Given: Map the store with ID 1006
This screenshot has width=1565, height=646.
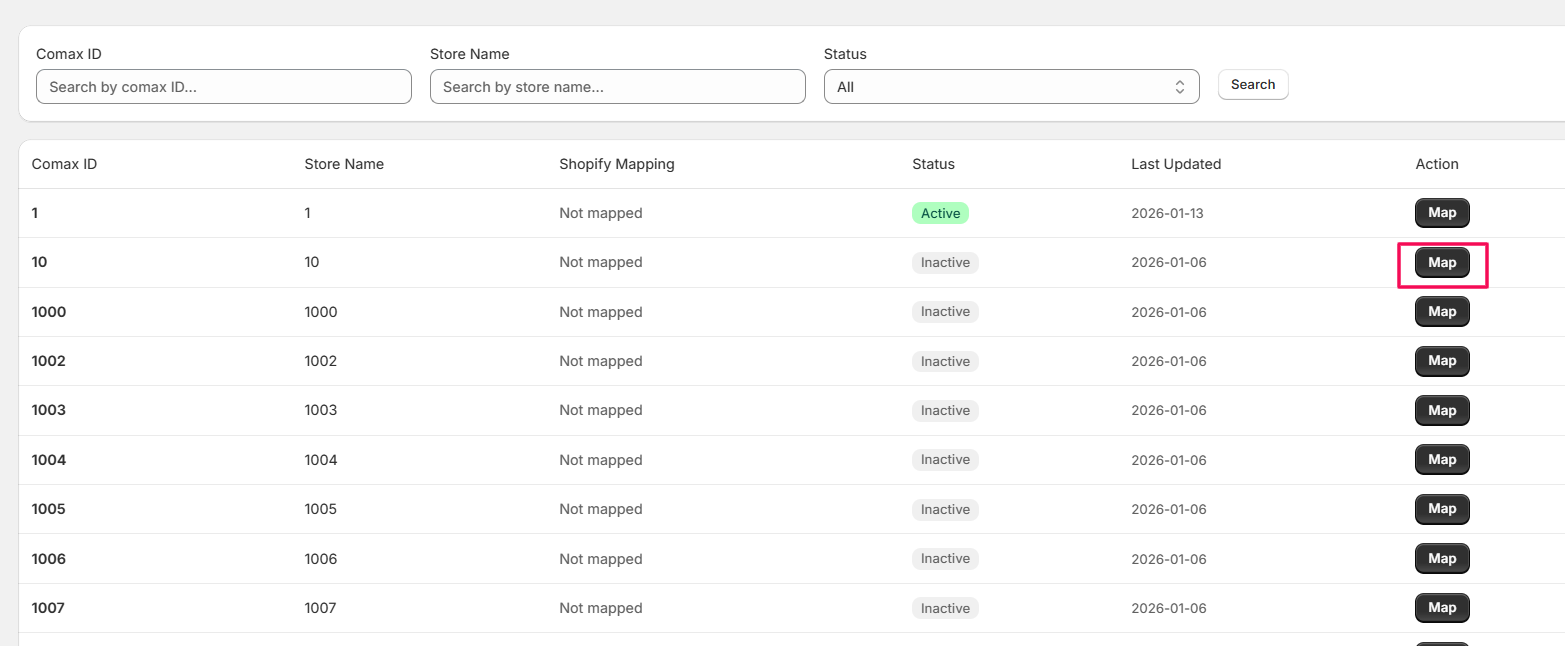Looking at the screenshot, I should [x=1441, y=559].
